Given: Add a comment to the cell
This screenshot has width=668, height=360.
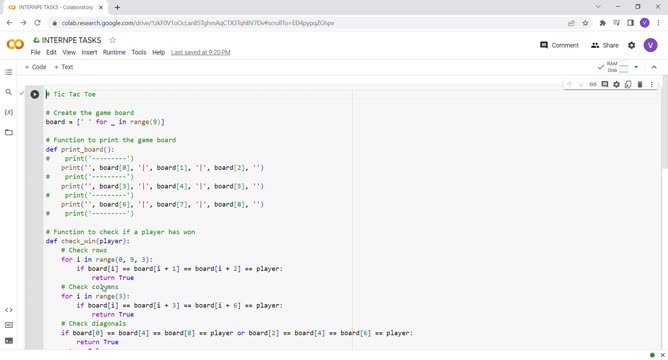Looking at the screenshot, I should coord(605,84).
